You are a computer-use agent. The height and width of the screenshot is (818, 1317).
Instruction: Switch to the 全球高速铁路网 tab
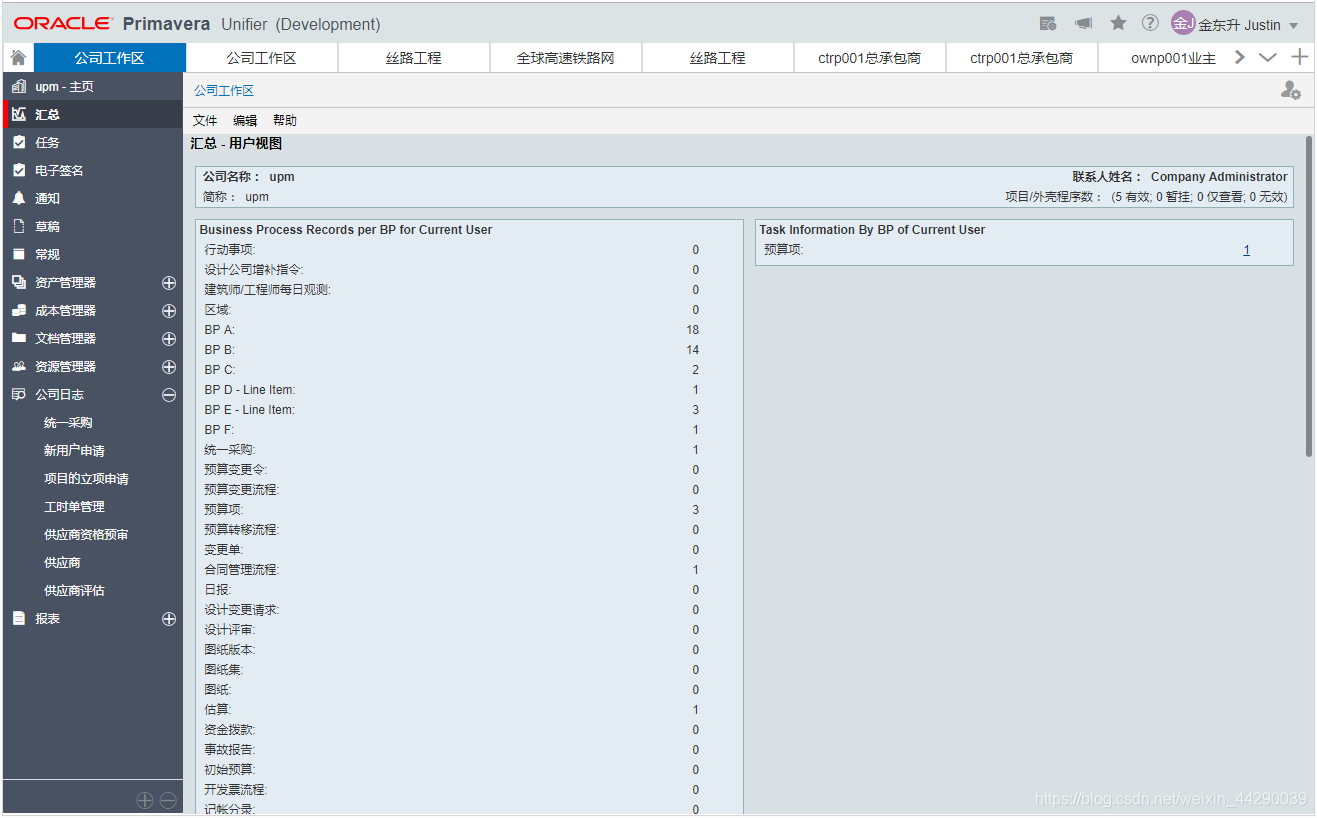pyautogui.click(x=566, y=58)
